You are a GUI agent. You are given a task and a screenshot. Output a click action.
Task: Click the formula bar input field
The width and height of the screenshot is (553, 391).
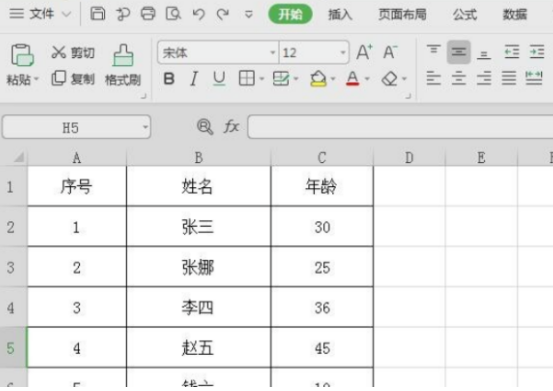click(400, 127)
